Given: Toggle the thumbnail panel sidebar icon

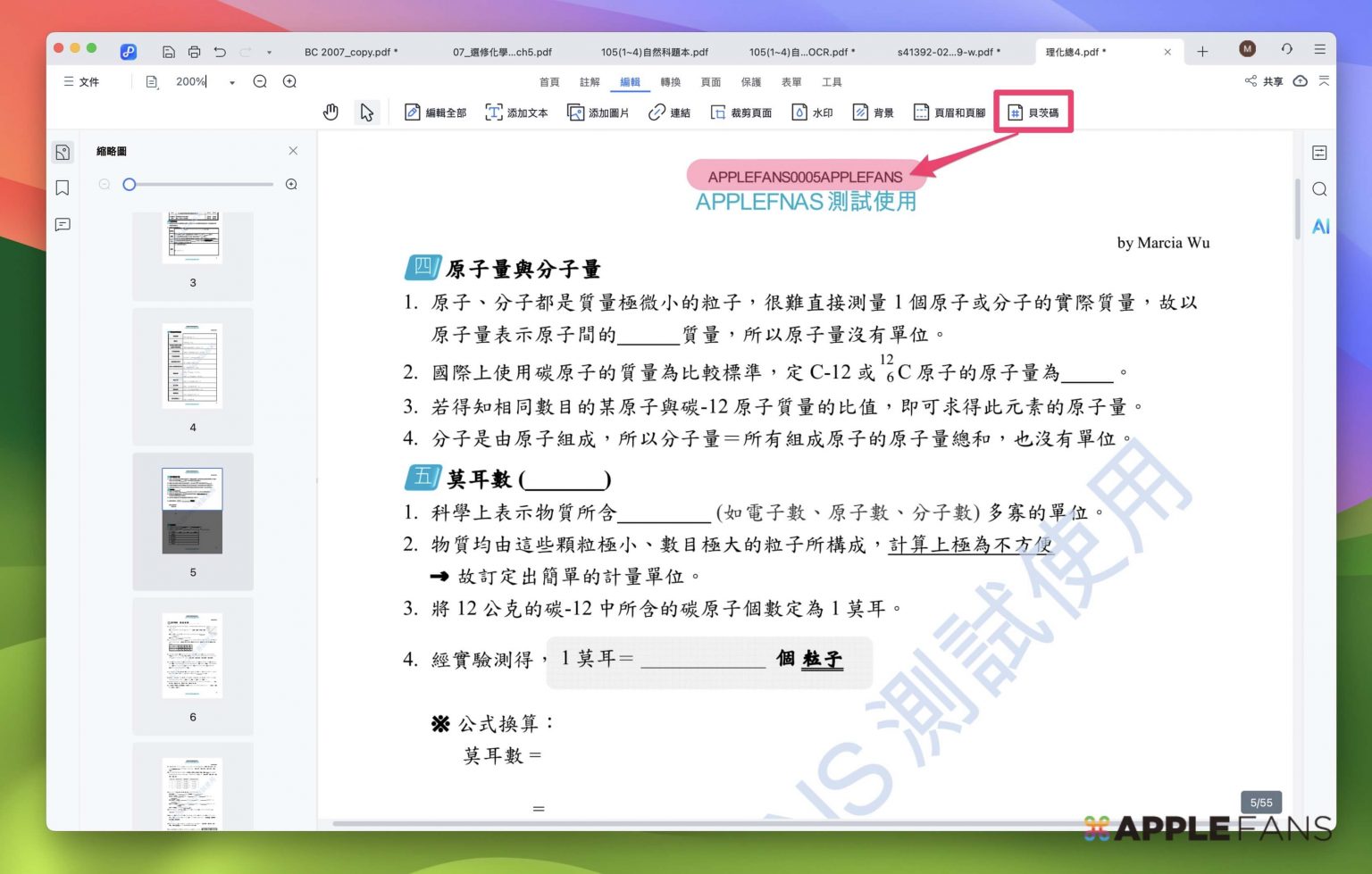Looking at the screenshot, I should (x=63, y=153).
